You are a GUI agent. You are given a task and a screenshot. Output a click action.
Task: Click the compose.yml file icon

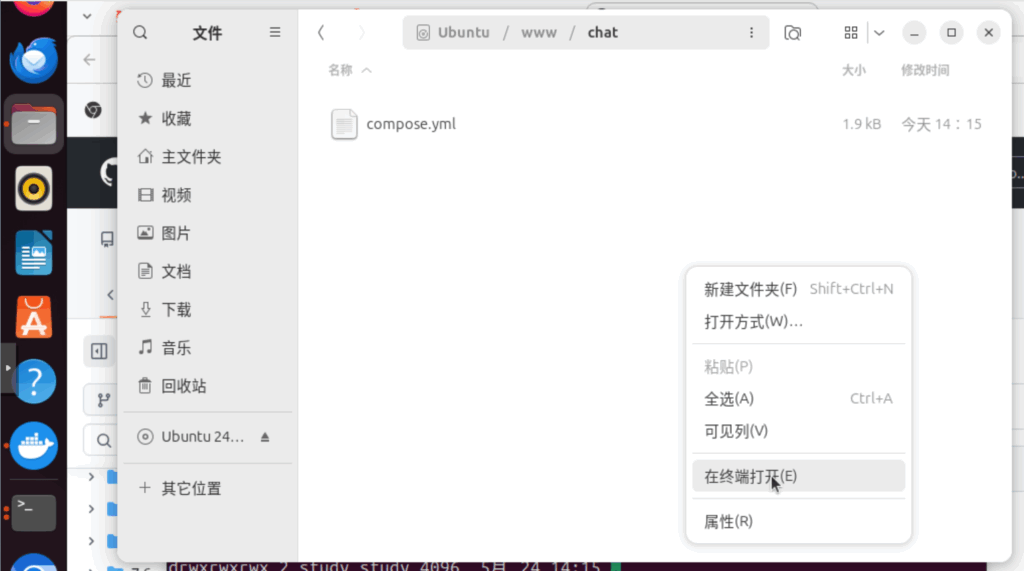click(344, 124)
